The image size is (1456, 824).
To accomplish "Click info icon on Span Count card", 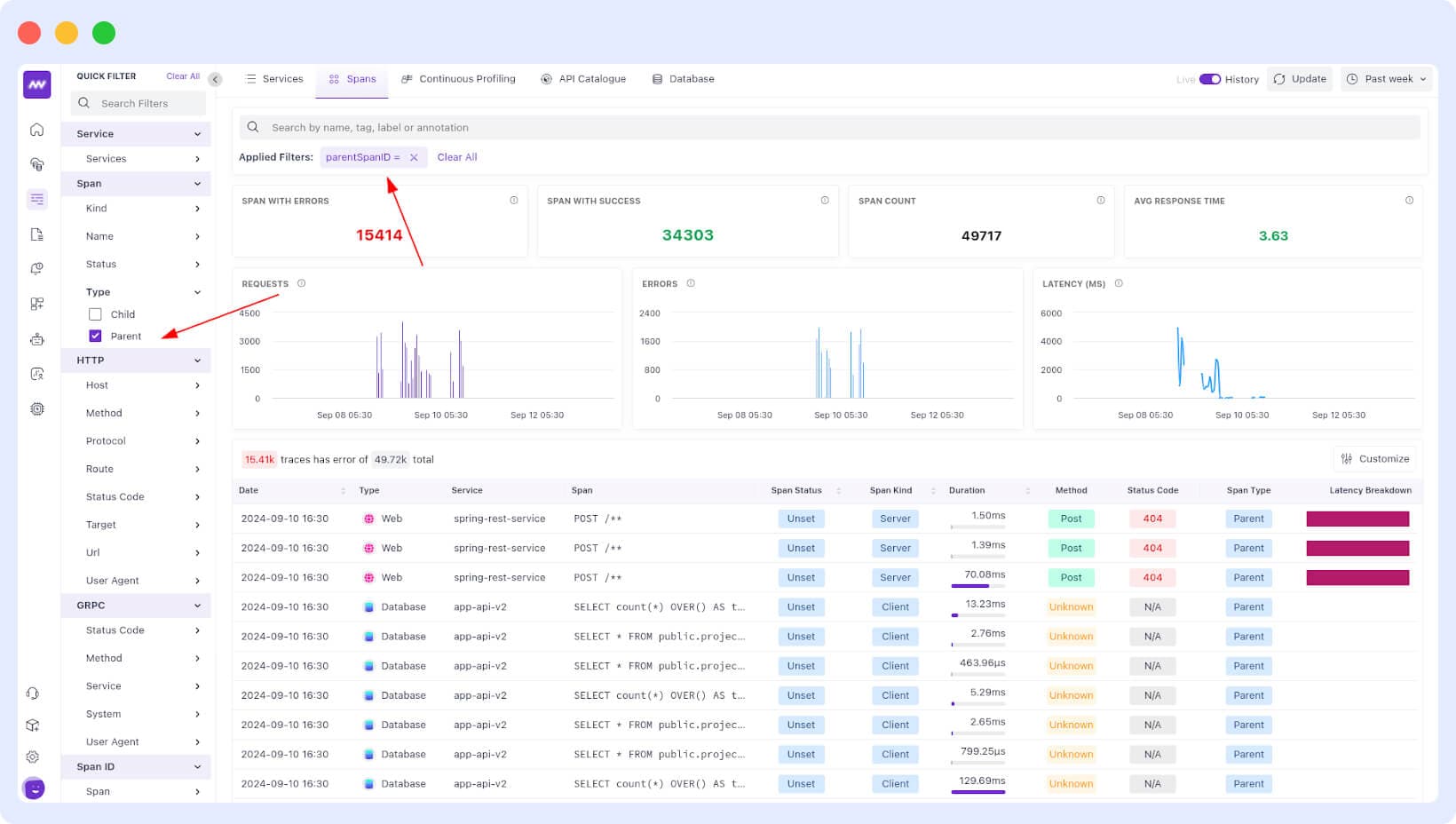I will [x=1100, y=201].
